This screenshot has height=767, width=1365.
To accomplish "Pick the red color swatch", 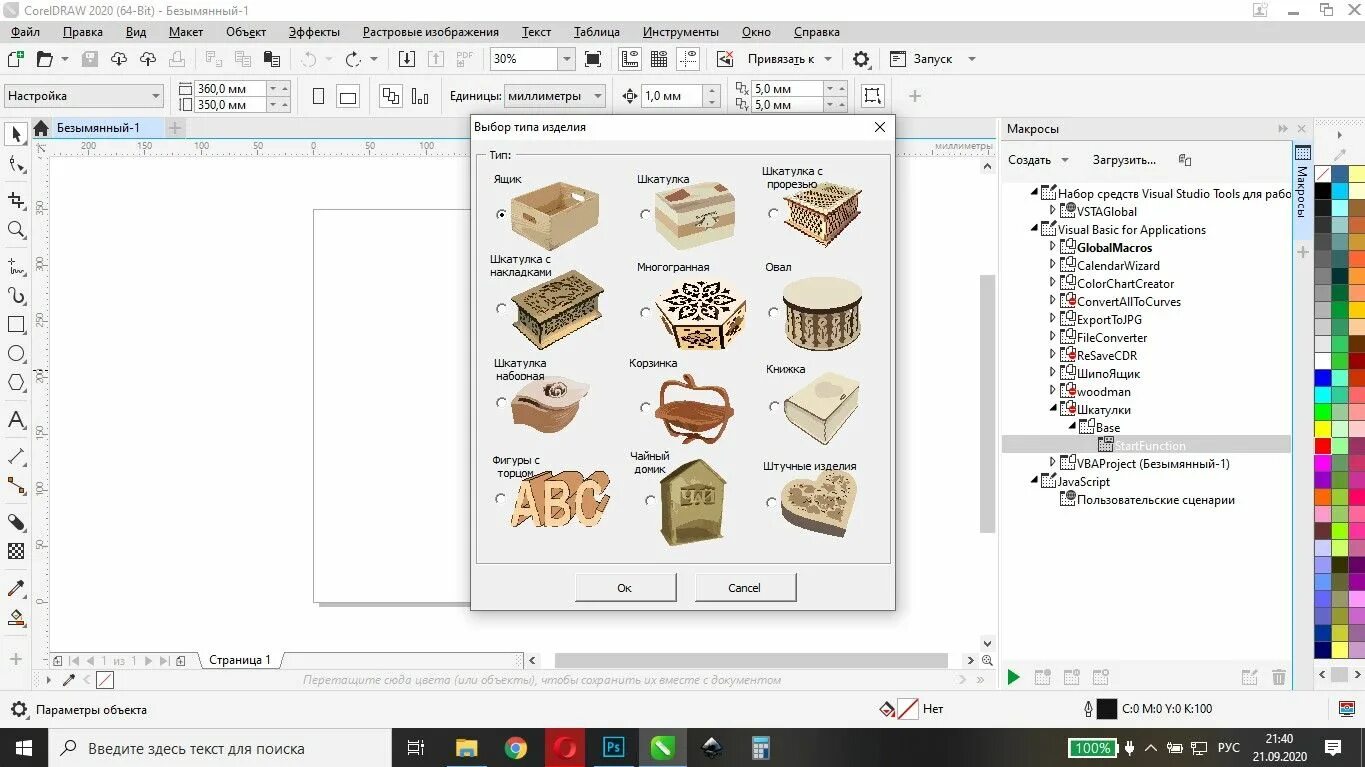I will pos(1323,445).
